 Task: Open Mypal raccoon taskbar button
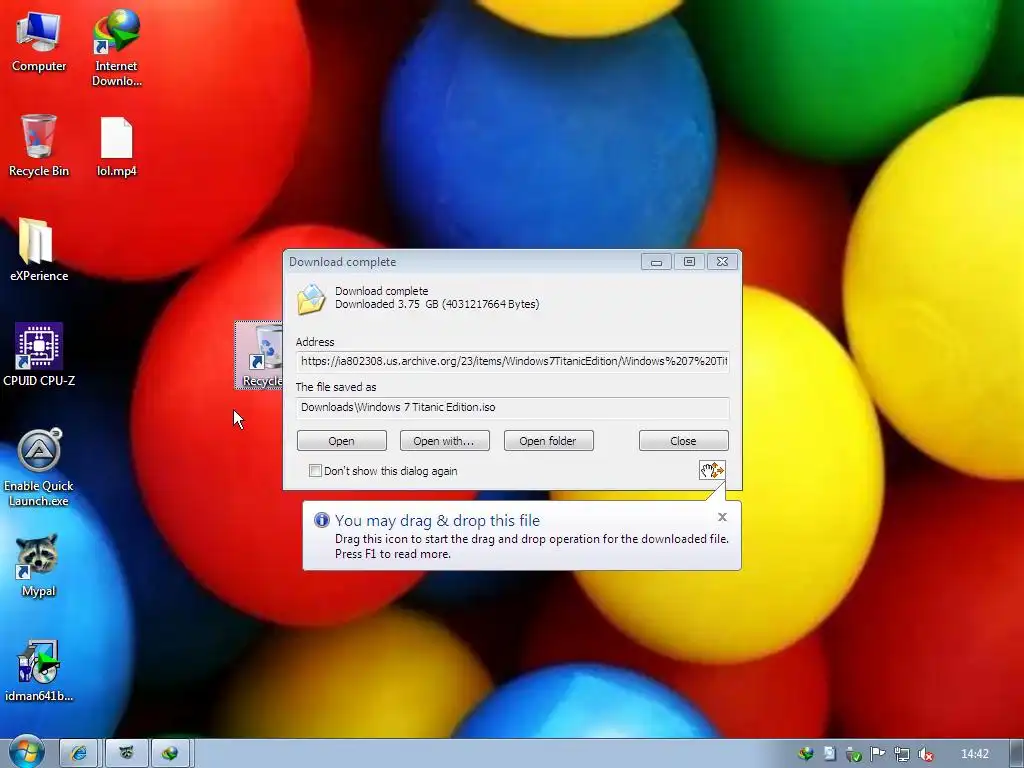[x=126, y=754]
